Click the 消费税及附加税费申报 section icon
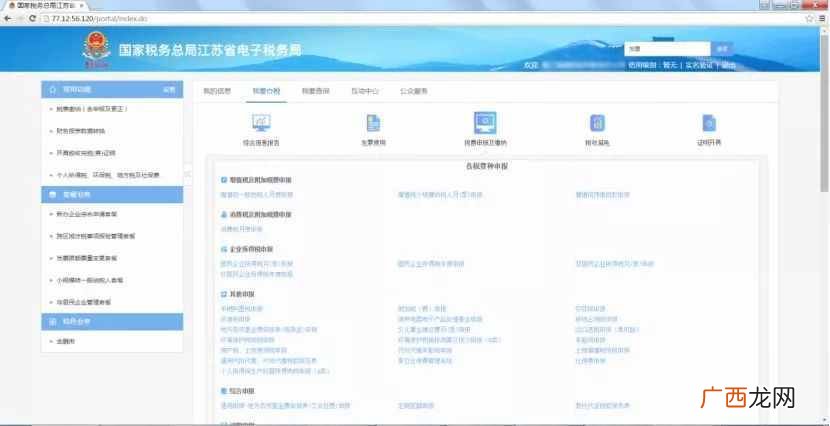This screenshot has height=426, width=830. coord(224,215)
